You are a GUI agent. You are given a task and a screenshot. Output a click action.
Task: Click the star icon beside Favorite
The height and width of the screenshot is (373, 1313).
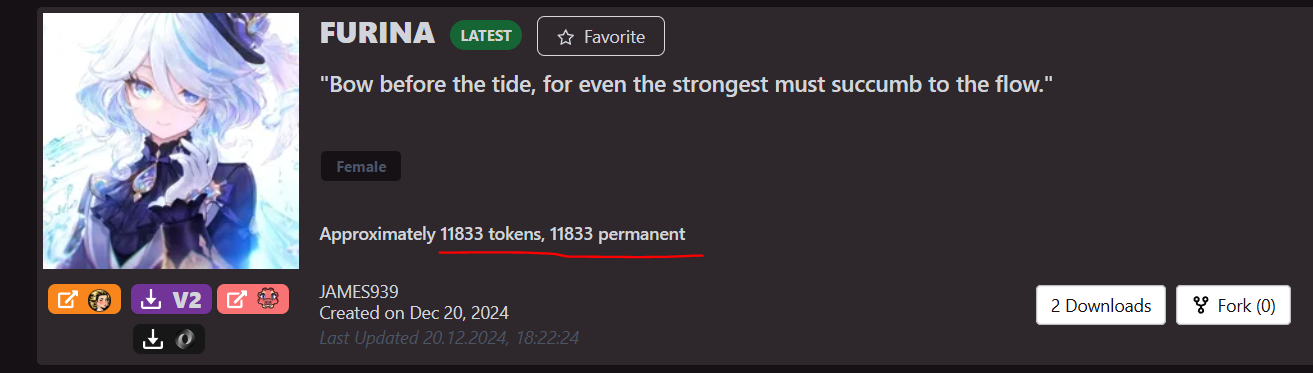pos(566,37)
